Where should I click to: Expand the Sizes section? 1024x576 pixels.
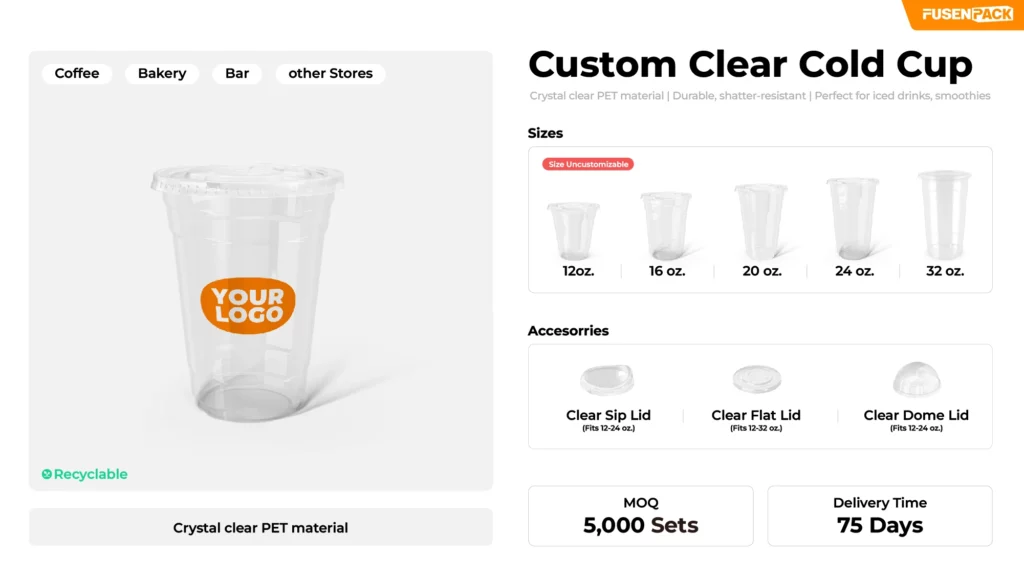coord(545,133)
